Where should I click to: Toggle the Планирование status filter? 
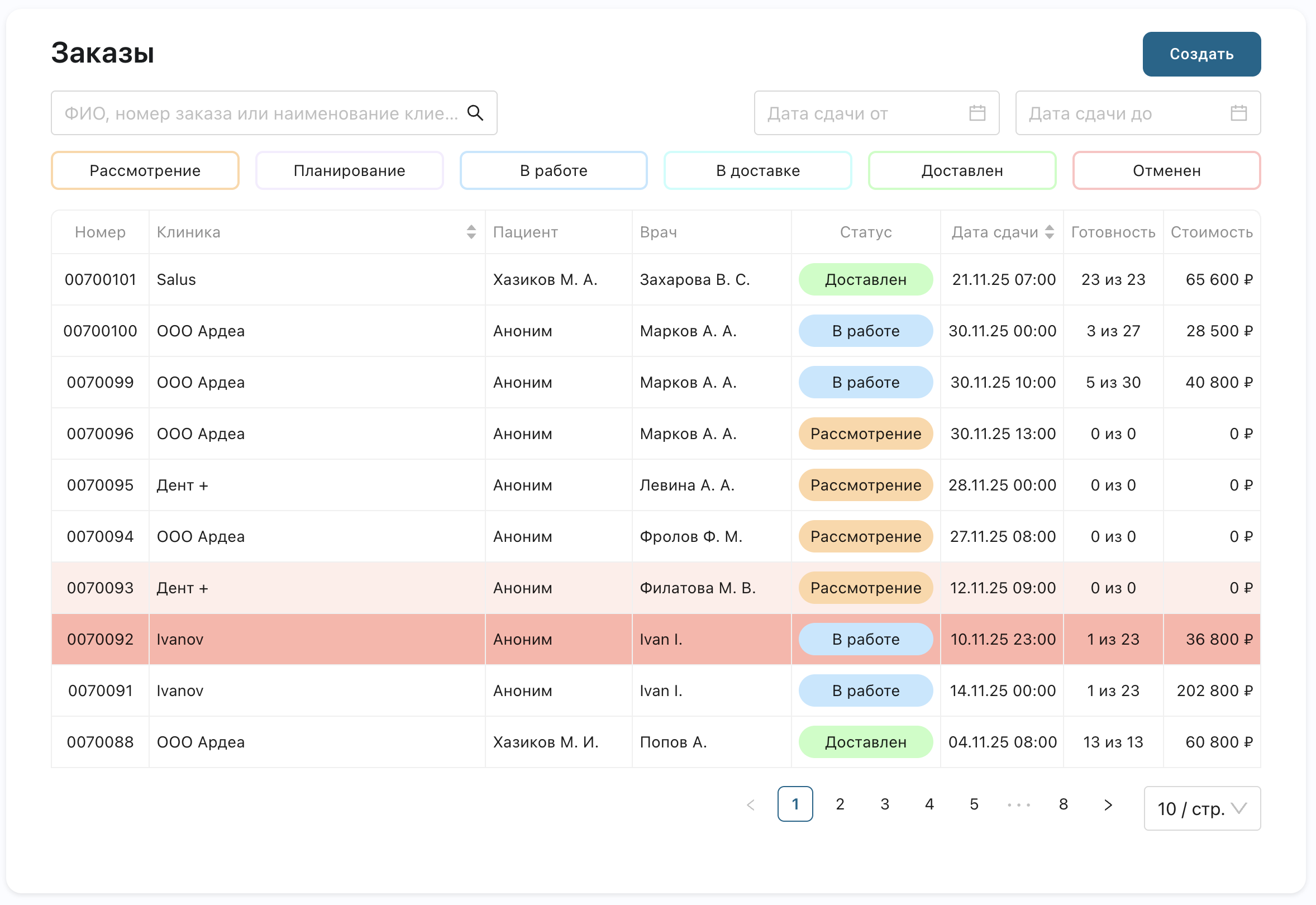349,170
